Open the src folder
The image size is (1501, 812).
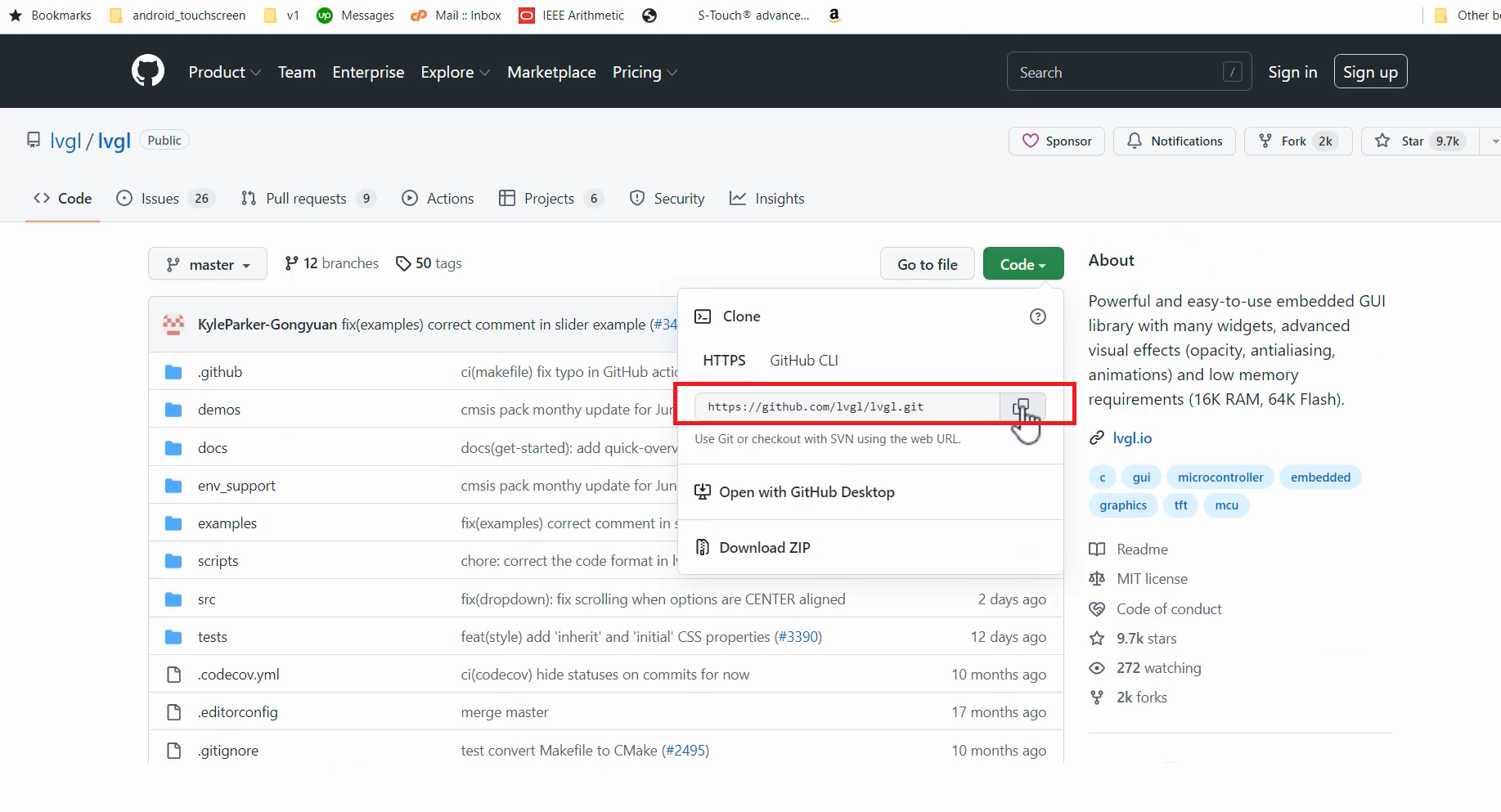(x=207, y=599)
